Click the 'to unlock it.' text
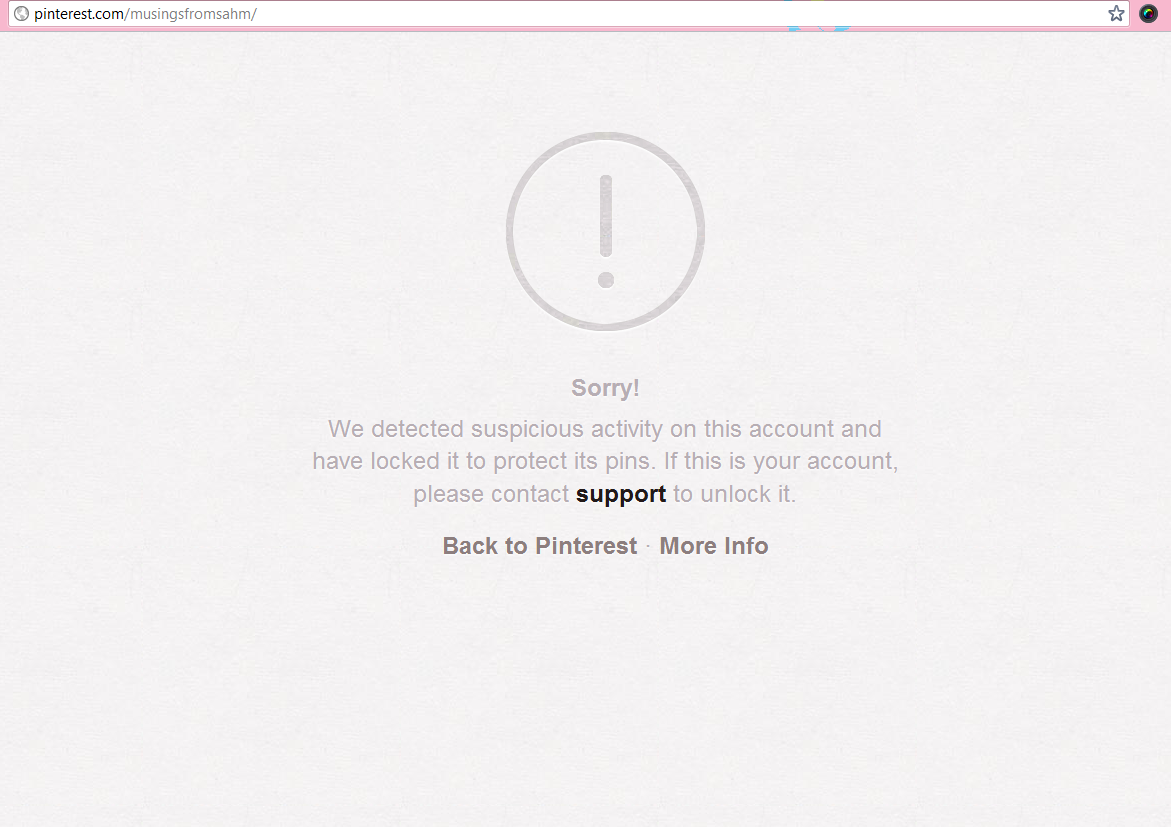 pos(734,495)
